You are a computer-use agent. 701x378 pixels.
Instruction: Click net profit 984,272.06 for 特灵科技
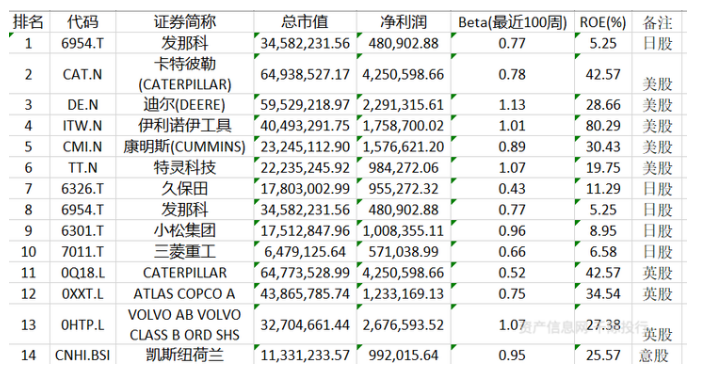pos(403,168)
